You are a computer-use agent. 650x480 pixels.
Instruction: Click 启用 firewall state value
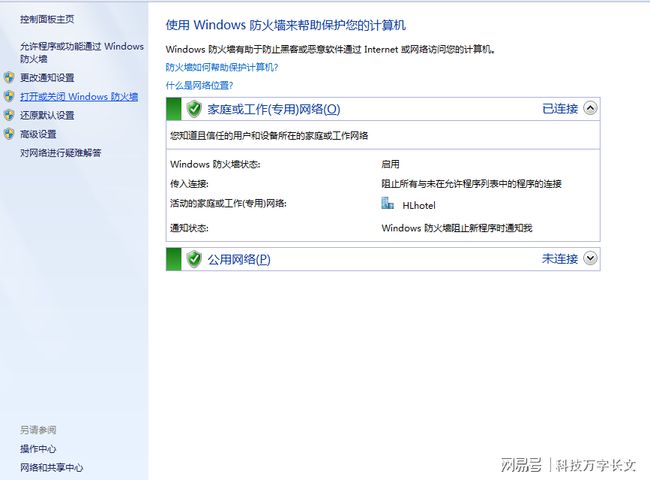[x=390, y=164]
